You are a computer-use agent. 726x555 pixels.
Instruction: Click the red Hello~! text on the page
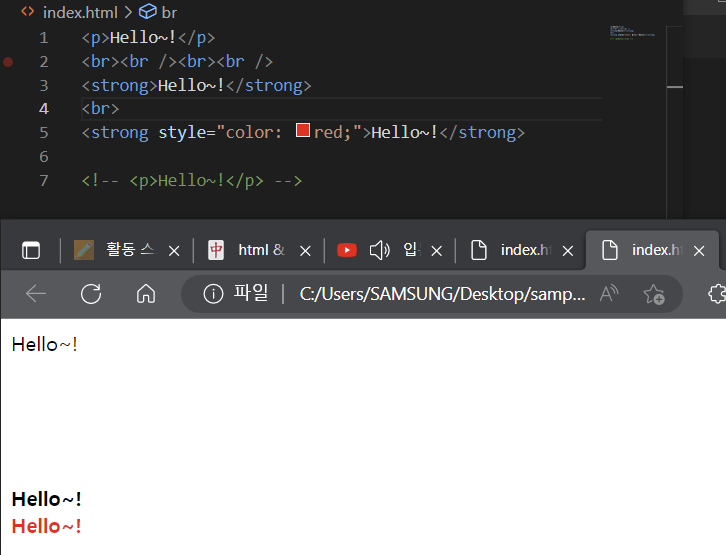[x=46, y=526]
